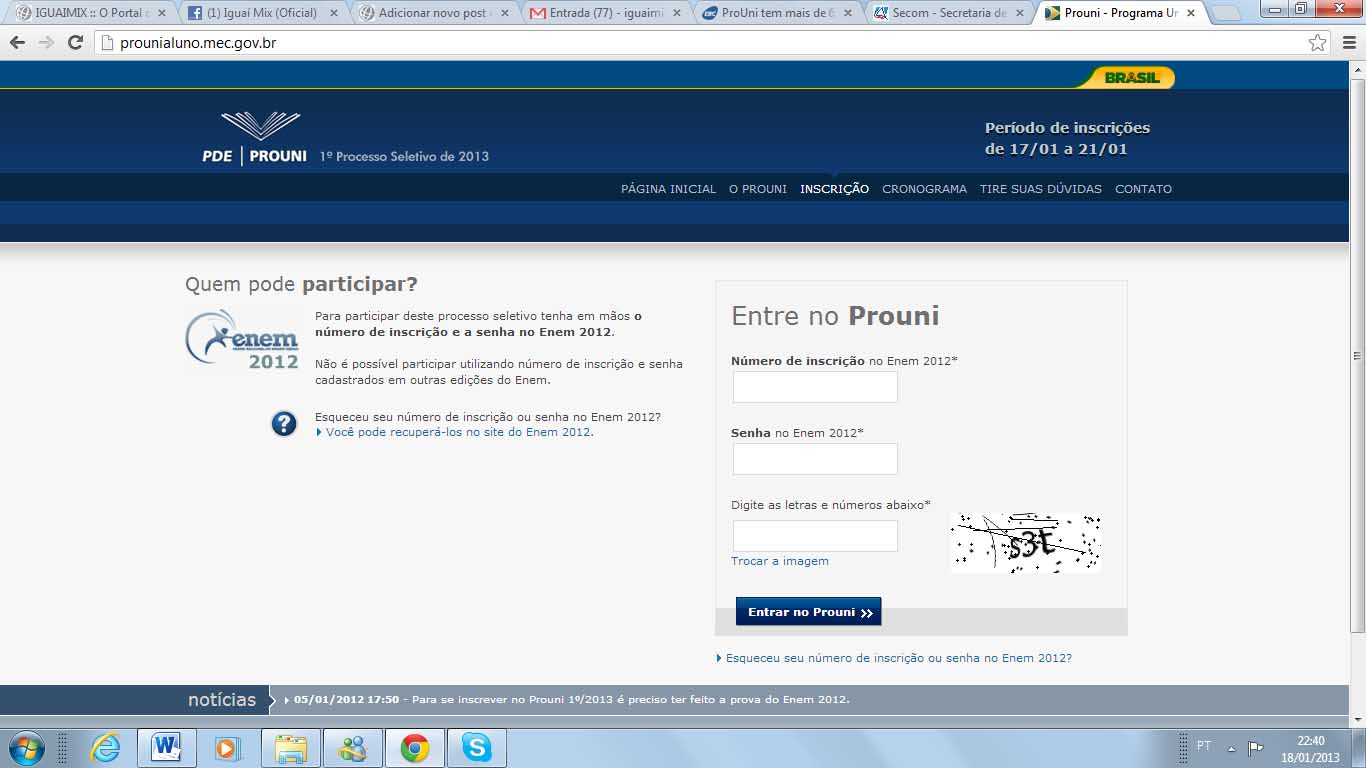Screen dimensions: 1366x768
Task: Focus the Número de inscrição field
Action: point(815,387)
